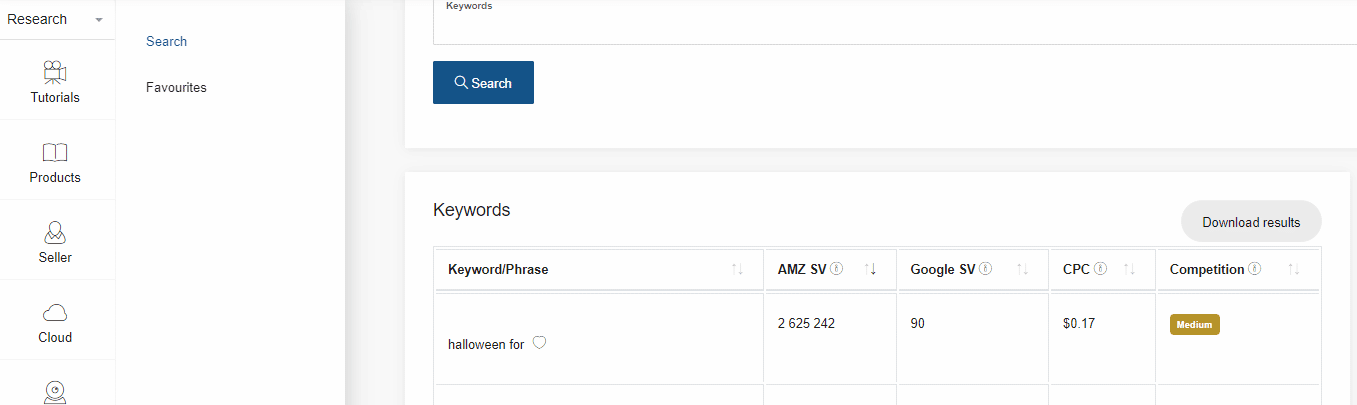1357x405 pixels.
Task: Open the Products section icon
Action: point(55,153)
